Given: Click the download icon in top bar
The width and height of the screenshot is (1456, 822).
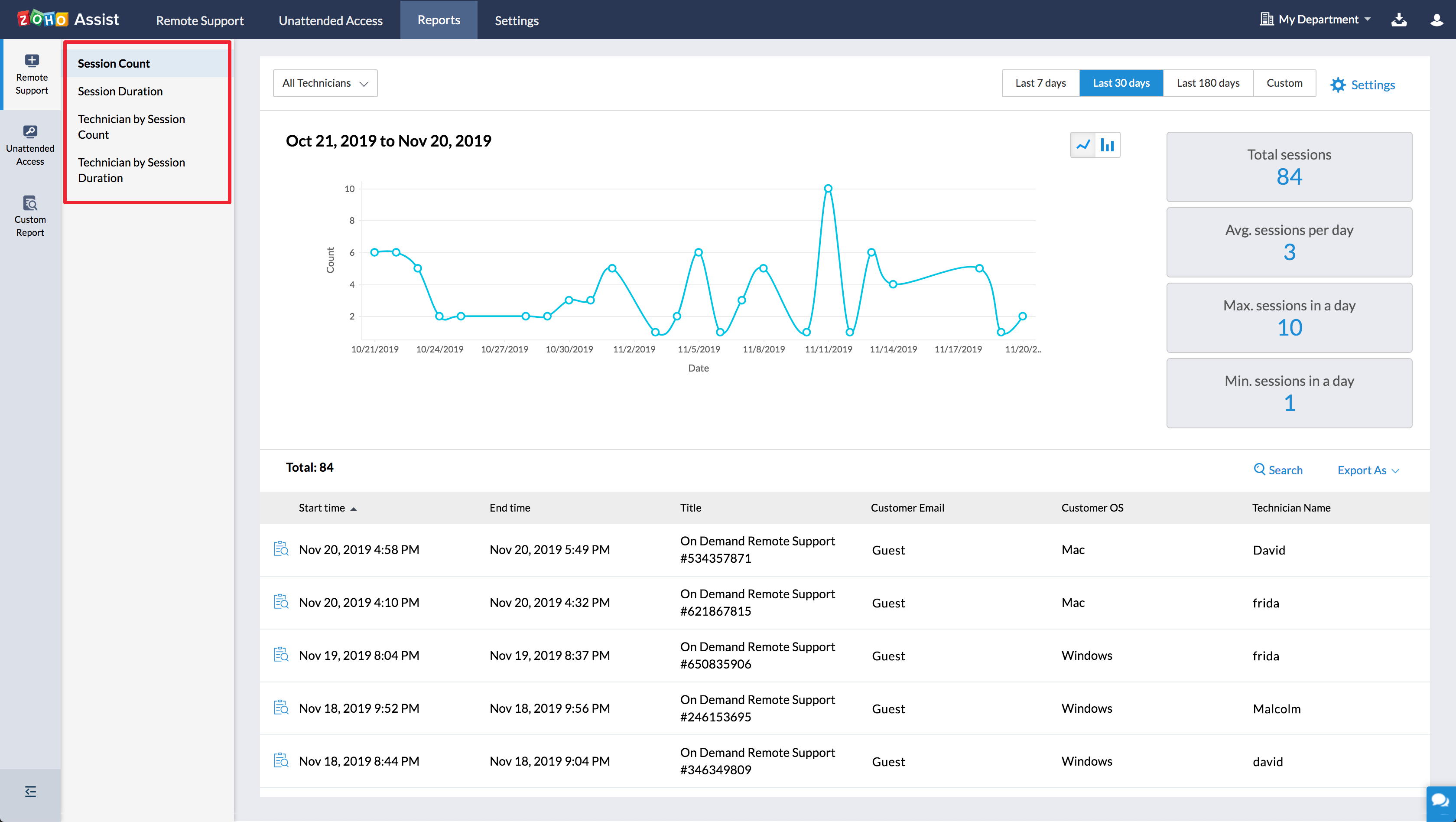Looking at the screenshot, I should (x=1398, y=20).
